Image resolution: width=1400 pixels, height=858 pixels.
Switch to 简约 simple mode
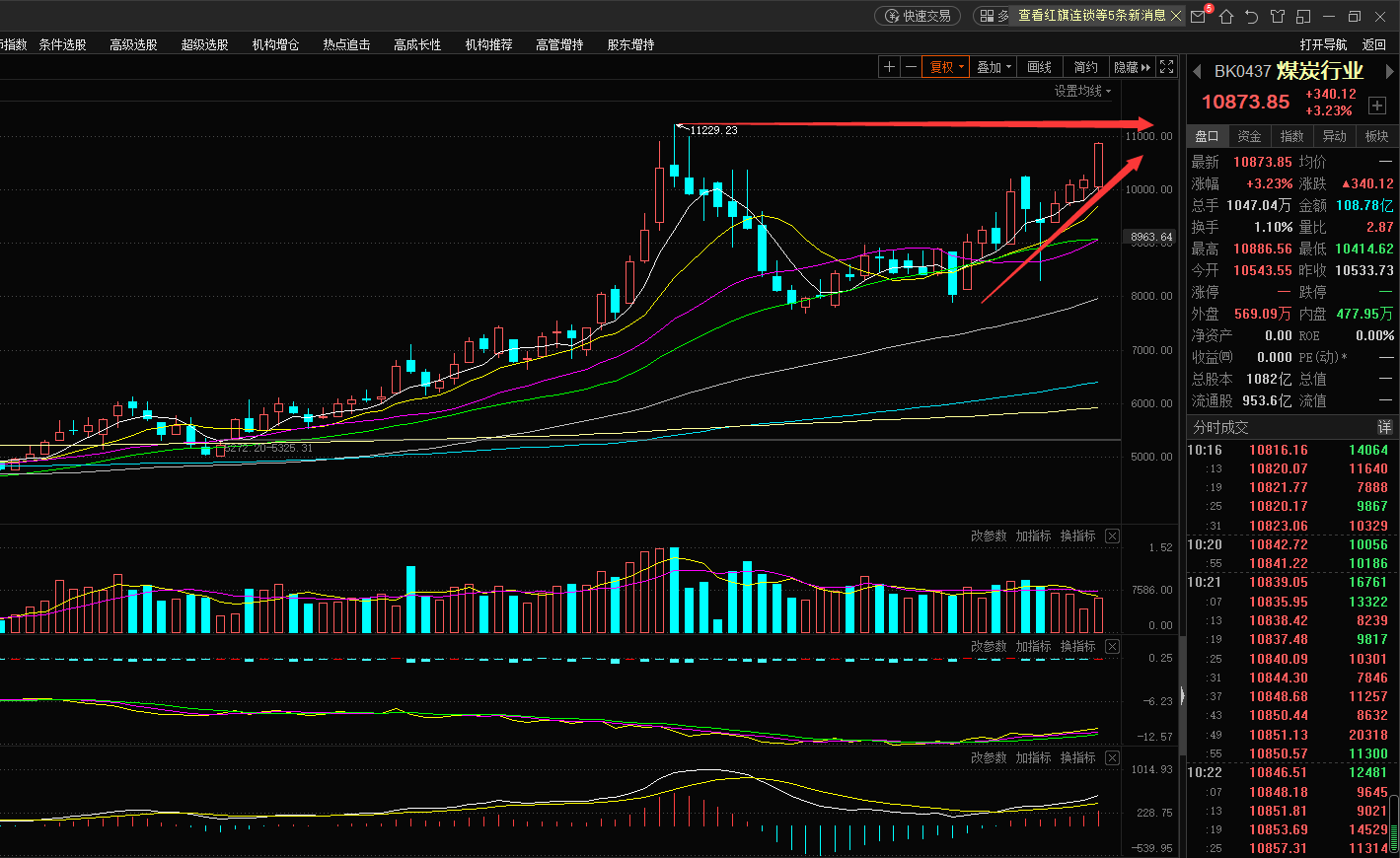click(x=1086, y=67)
